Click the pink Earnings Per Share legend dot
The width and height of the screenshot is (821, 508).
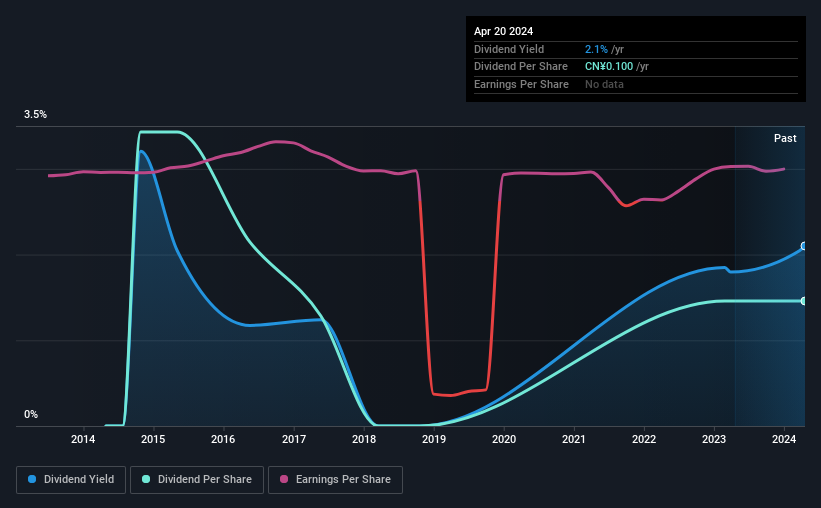(x=284, y=479)
